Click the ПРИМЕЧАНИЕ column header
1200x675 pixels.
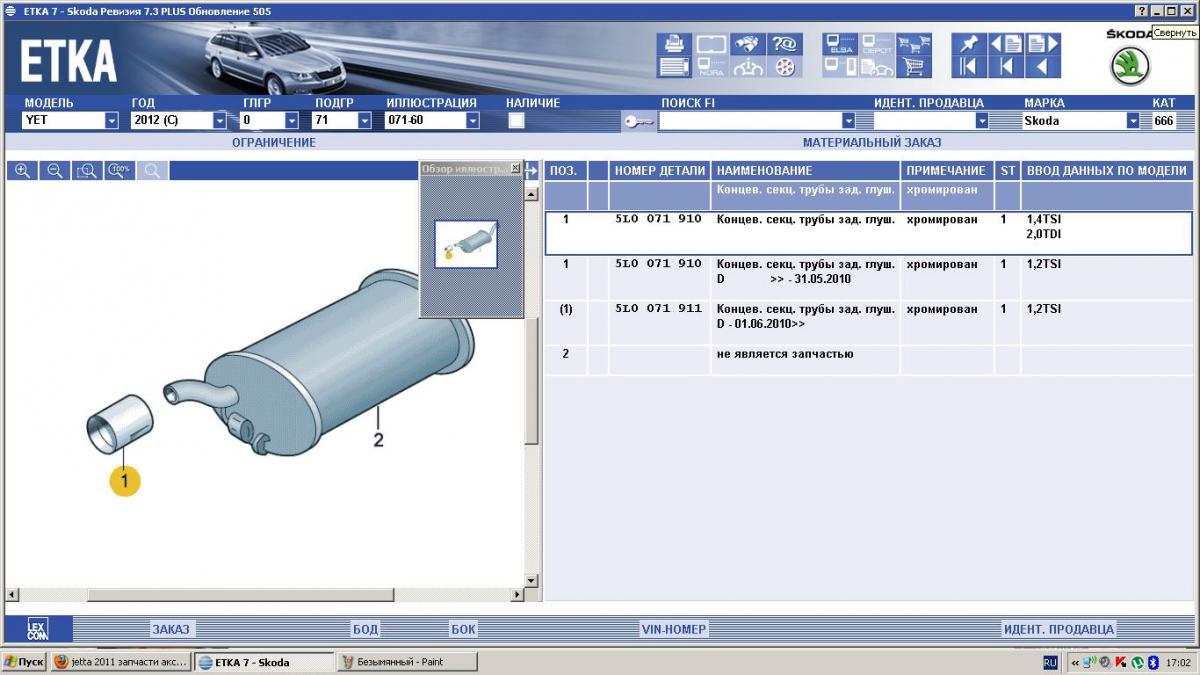[946, 171]
